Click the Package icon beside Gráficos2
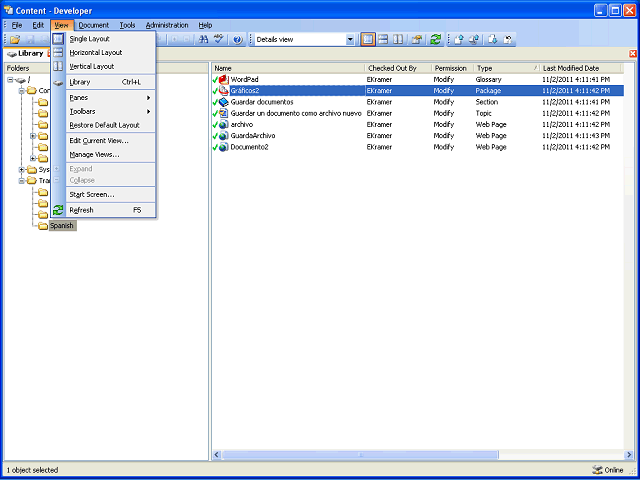 (x=223, y=91)
